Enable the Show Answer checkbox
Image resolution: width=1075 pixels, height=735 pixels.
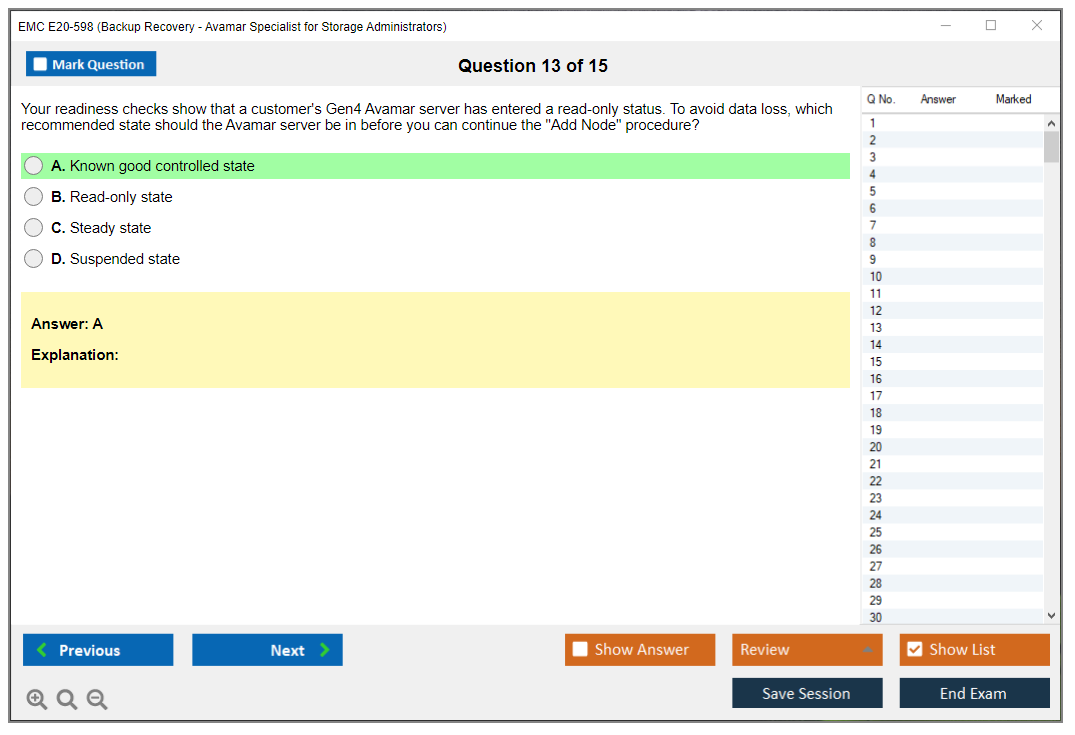click(x=580, y=650)
